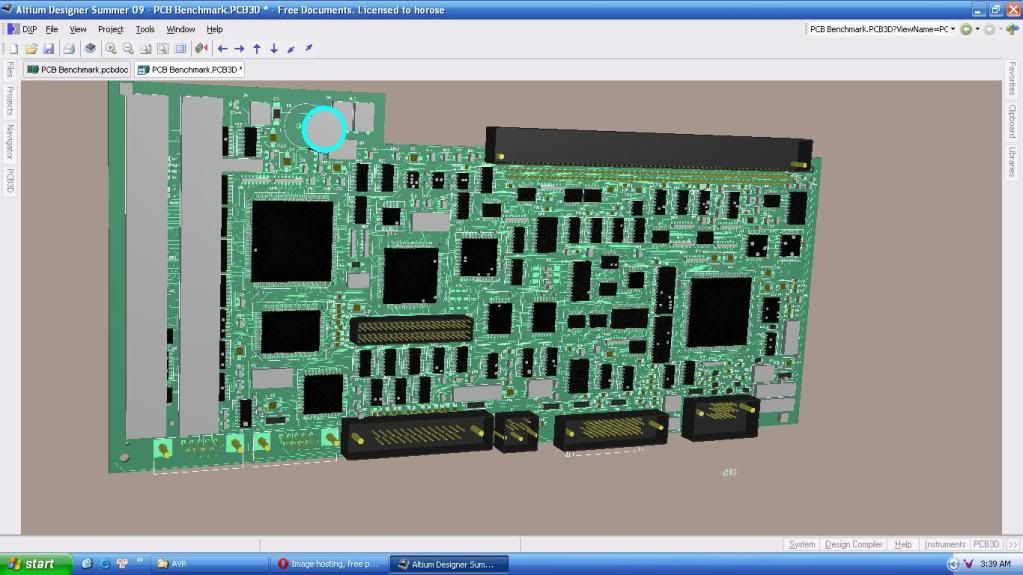Save the document with the floppy icon
Image resolution: width=1023 pixels, height=575 pixels.
pos(48,48)
